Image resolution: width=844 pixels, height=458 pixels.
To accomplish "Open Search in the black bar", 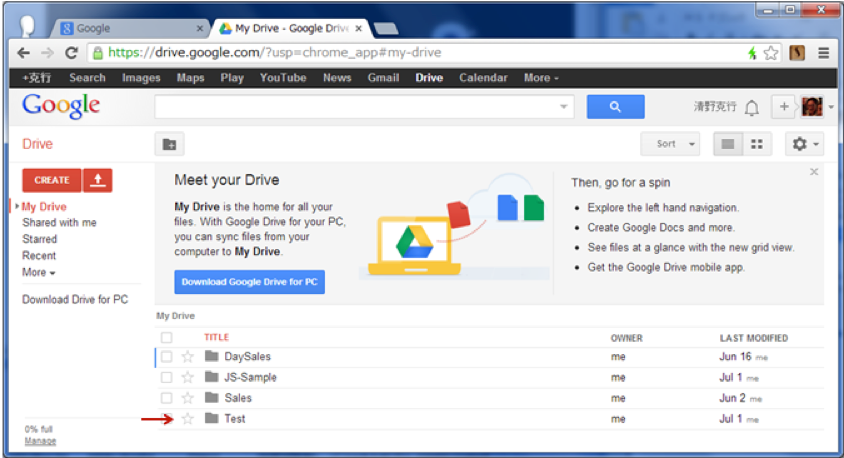I will [x=87, y=77].
